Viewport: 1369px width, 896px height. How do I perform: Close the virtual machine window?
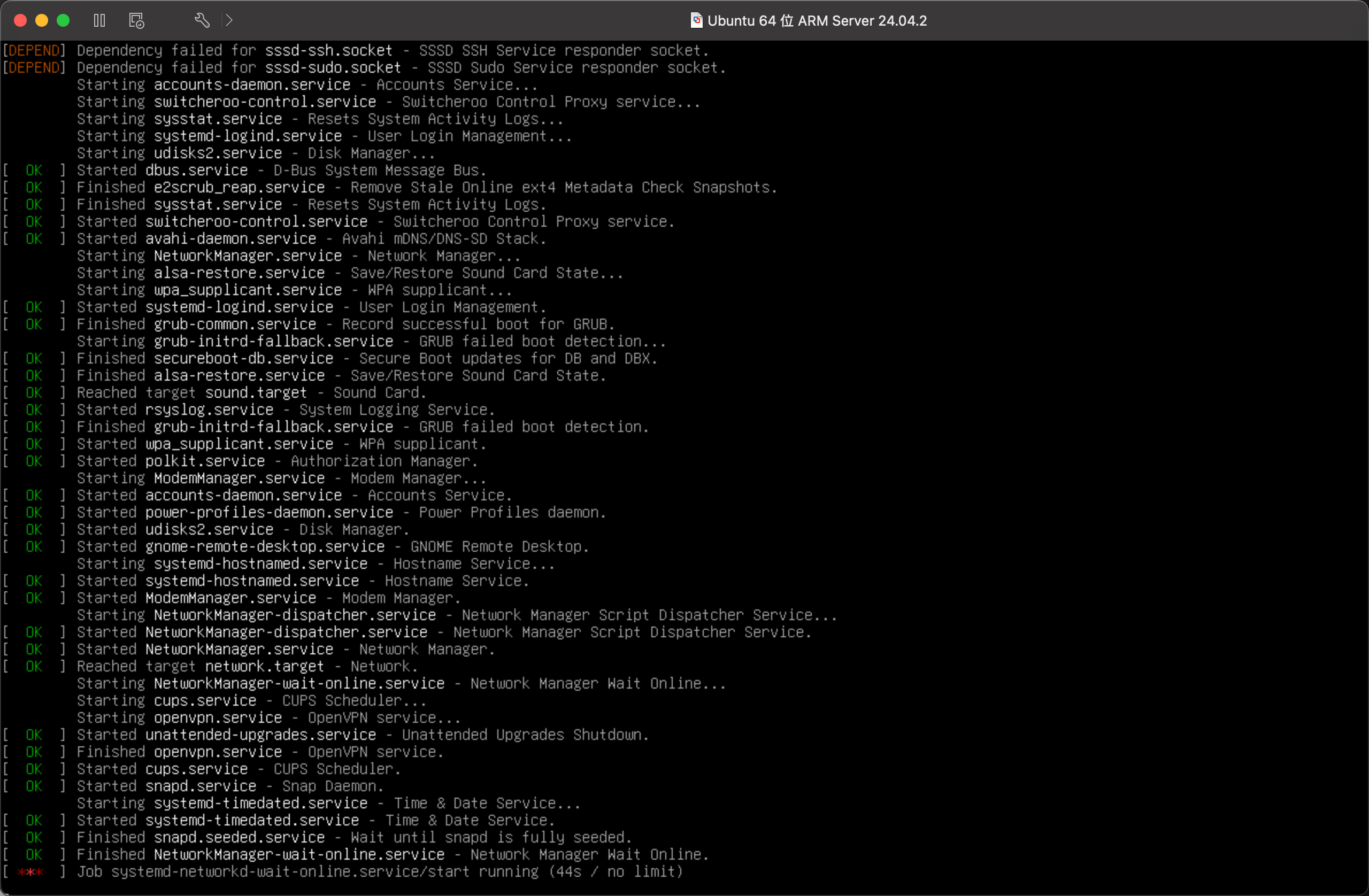point(20,21)
